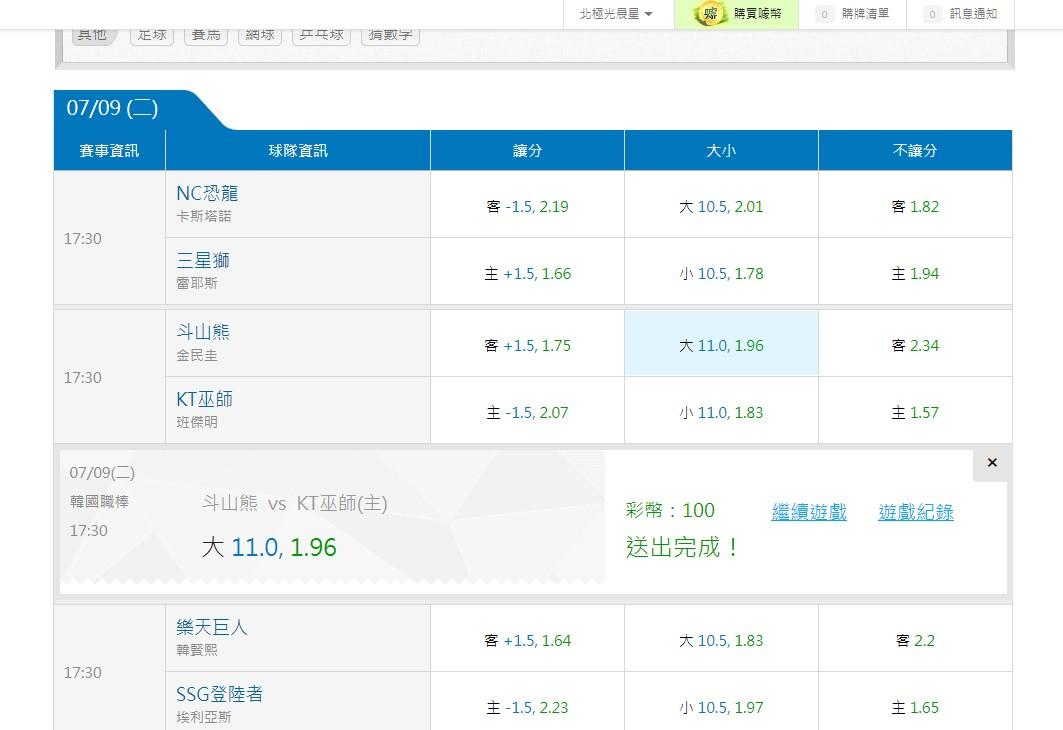Click 送出完成! status message
This screenshot has height=730, width=1063.
pyautogui.click(x=683, y=547)
